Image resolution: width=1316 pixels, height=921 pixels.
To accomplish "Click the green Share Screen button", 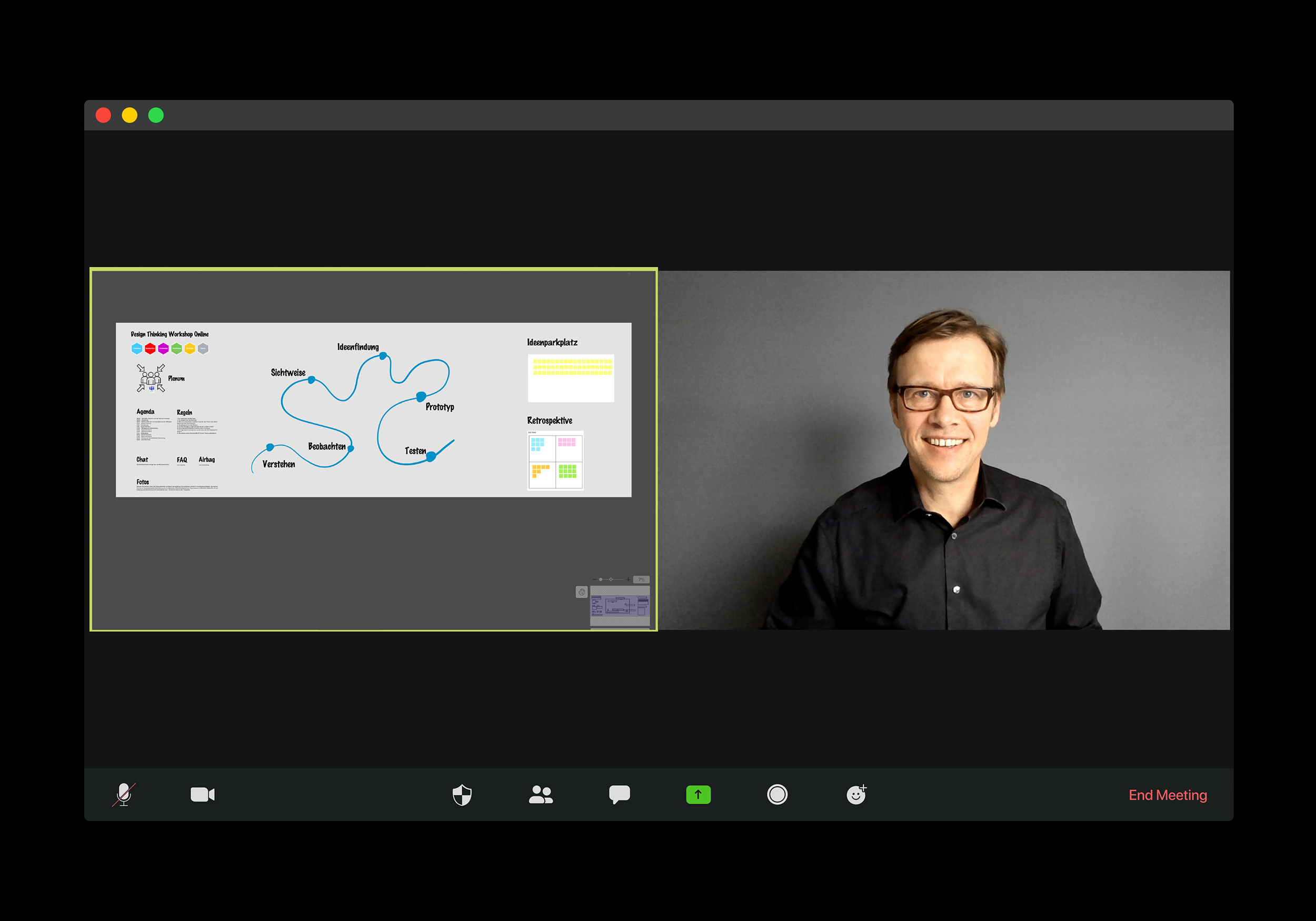I will [x=698, y=795].
